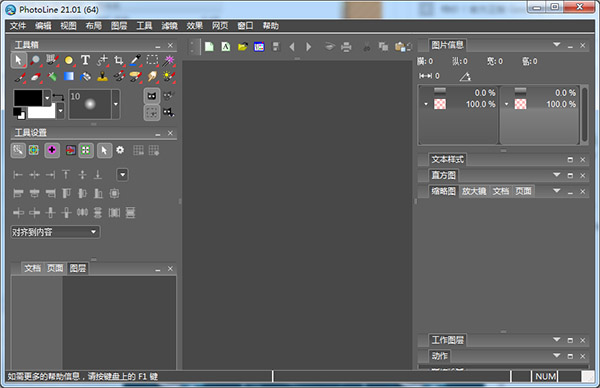Click the yellow Open folder toolbar icon

tap(243, 47)
